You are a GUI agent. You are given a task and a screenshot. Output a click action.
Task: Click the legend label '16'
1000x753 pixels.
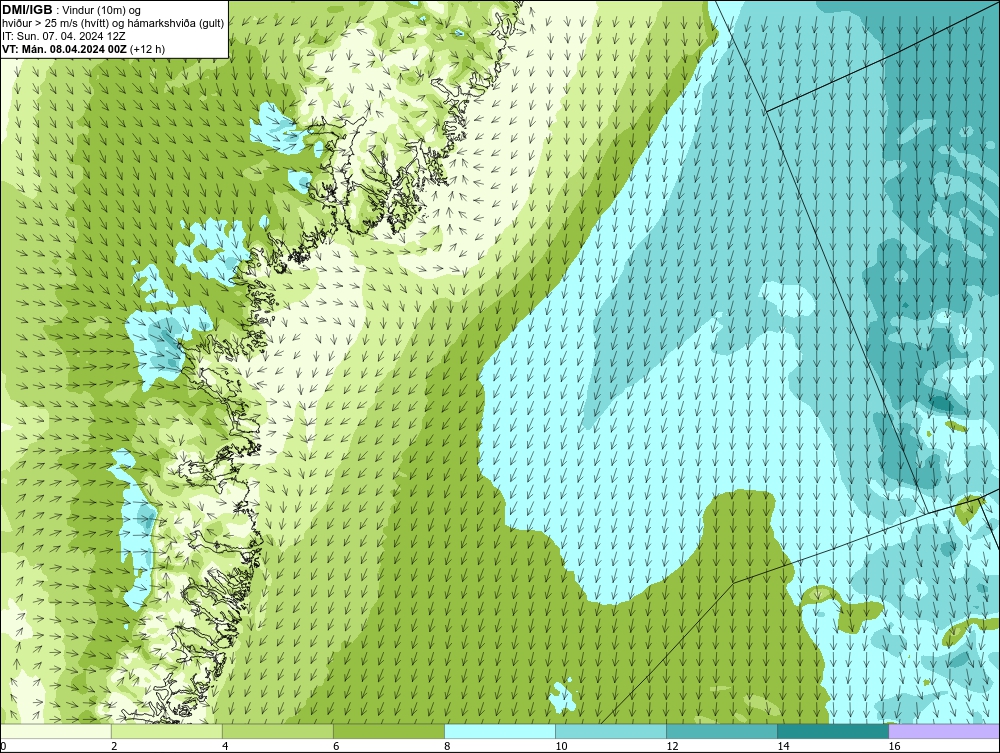894,746
